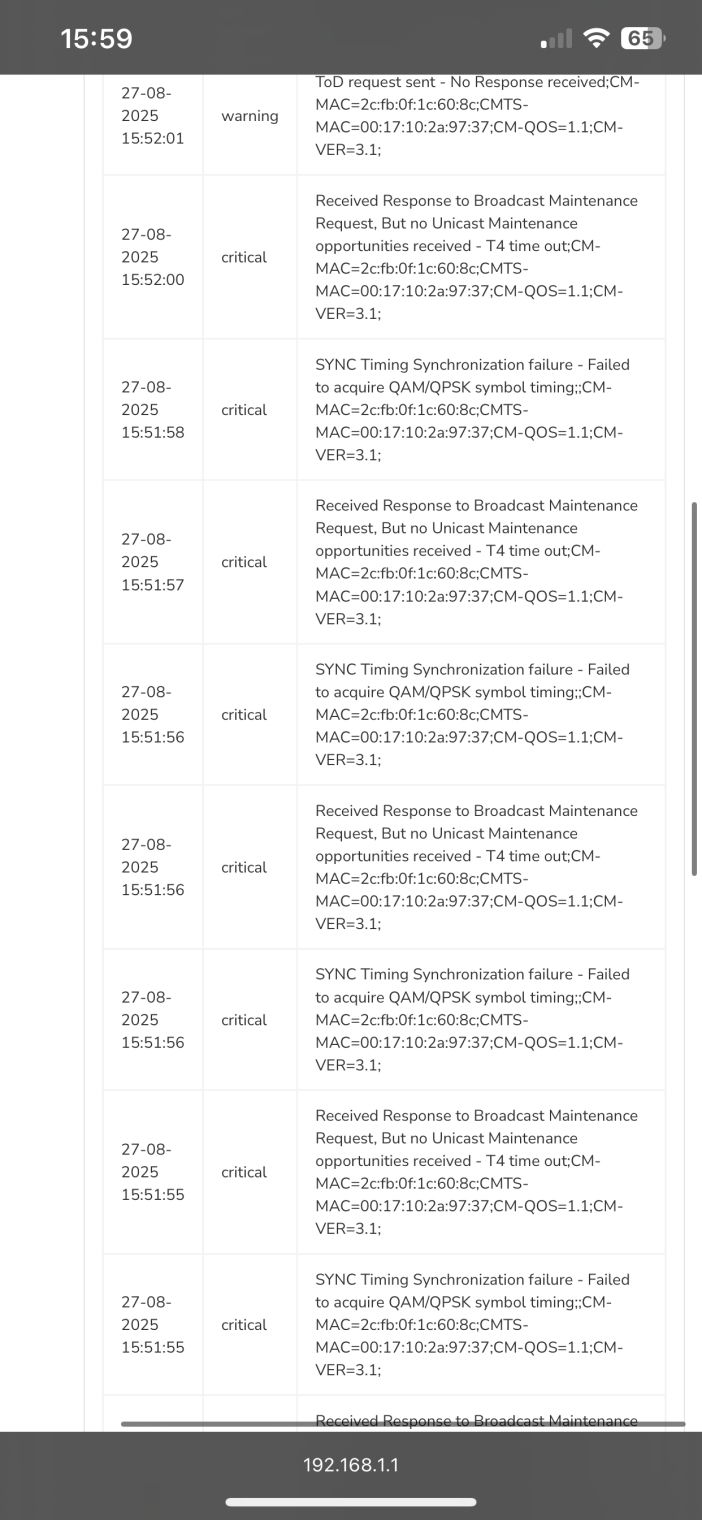Click the vertical page scrollbar thumb

(694, 690)
